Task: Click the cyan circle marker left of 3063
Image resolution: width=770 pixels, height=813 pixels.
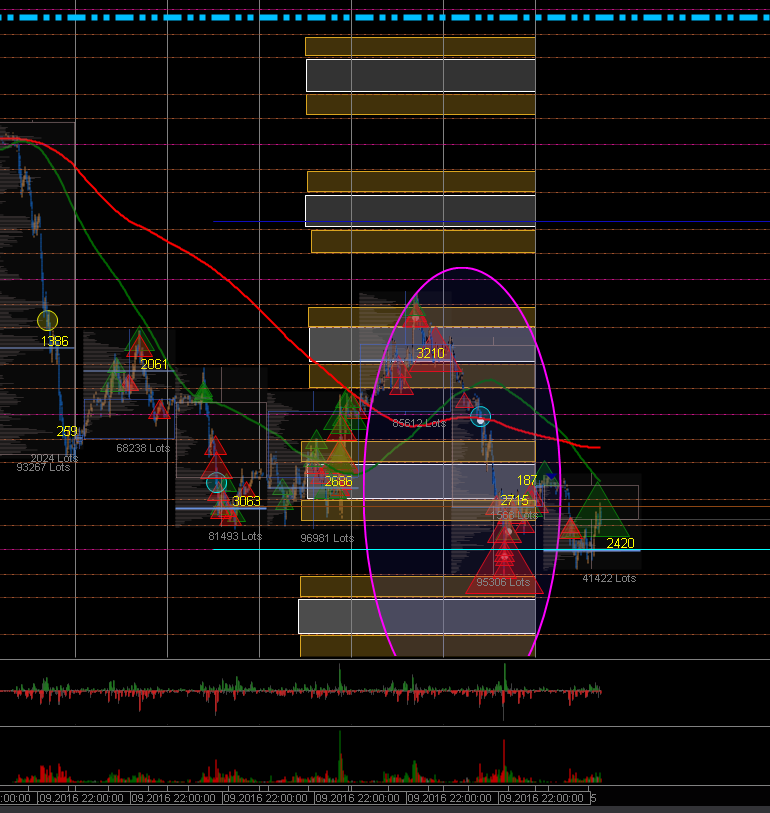Action: point(216,483)
